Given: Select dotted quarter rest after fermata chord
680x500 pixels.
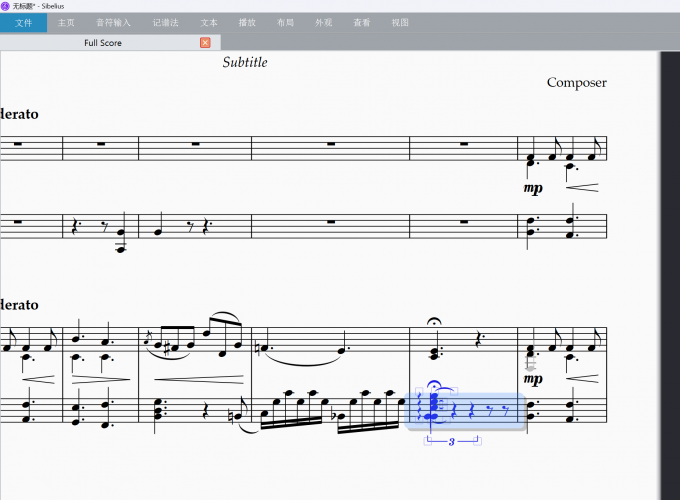Looking at the screenshot, I should (479, 340).
